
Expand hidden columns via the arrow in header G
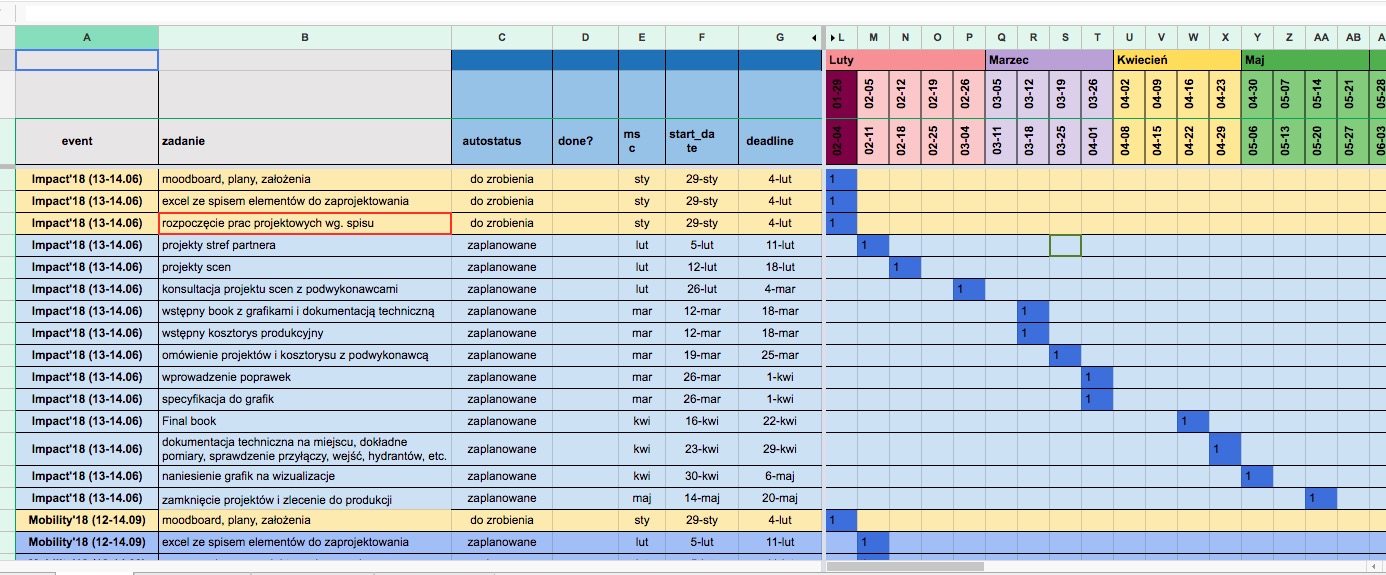click(x=813, y=38)
